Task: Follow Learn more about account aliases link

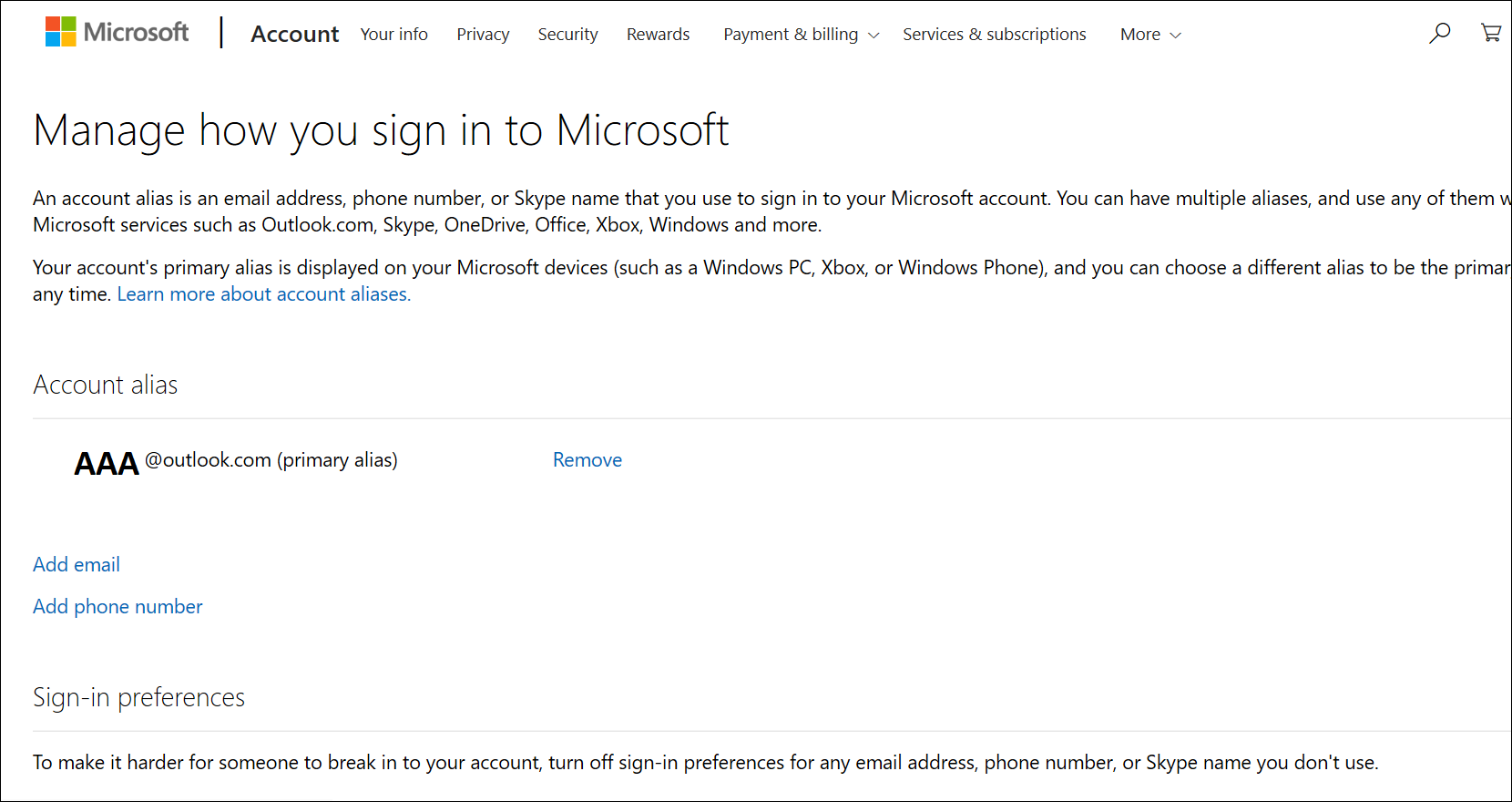Action: 264,294
